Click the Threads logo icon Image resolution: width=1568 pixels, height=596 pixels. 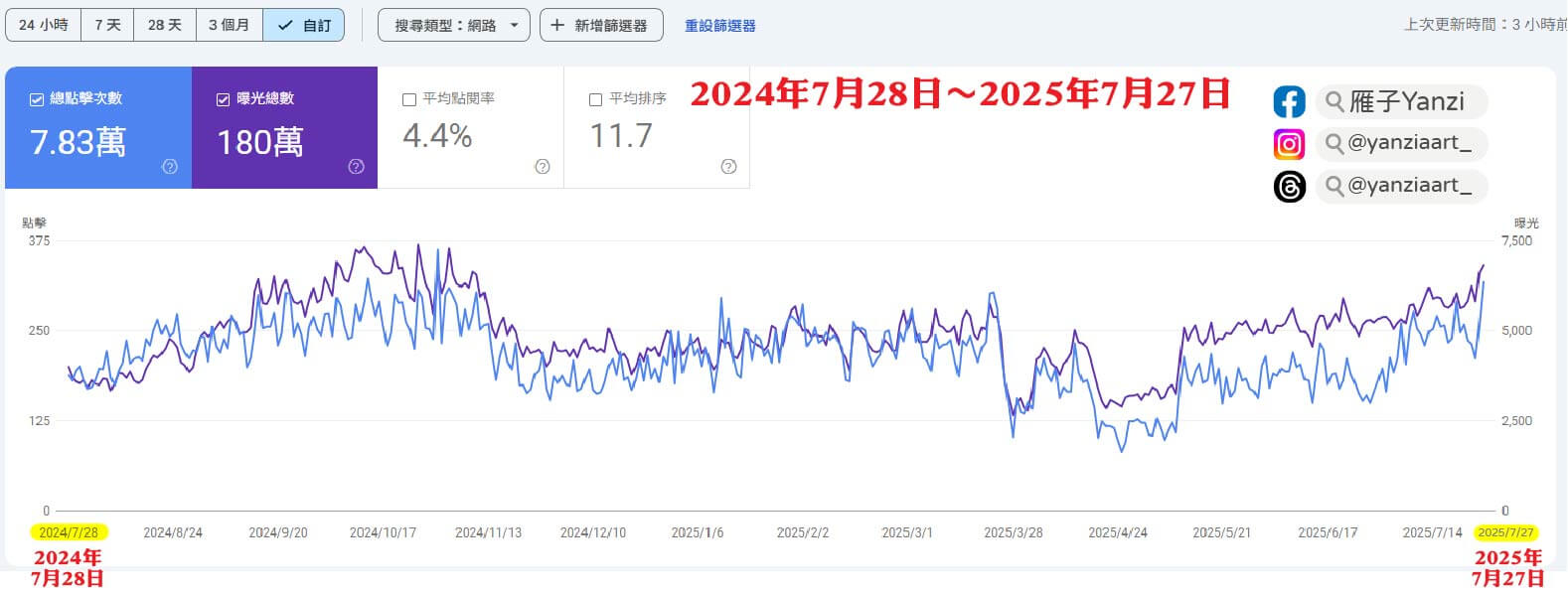[1289, 187]
